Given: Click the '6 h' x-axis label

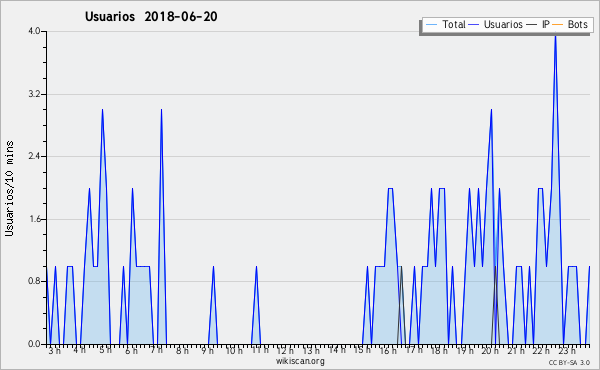Looking at the screenshot, I should coord(131,351).
